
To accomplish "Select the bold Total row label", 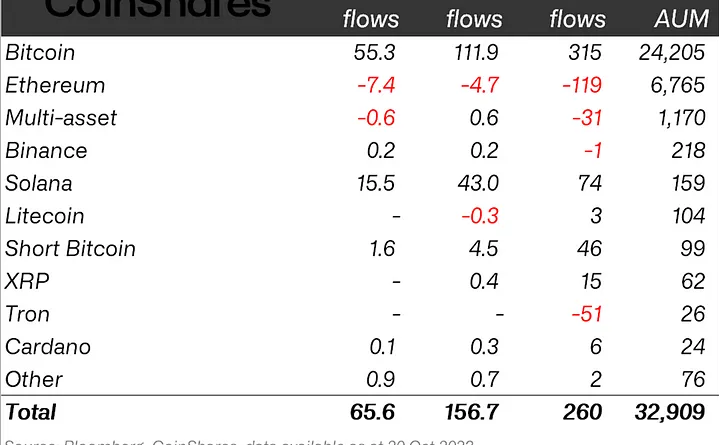I will pyautogui.click(x=31, y=411).
